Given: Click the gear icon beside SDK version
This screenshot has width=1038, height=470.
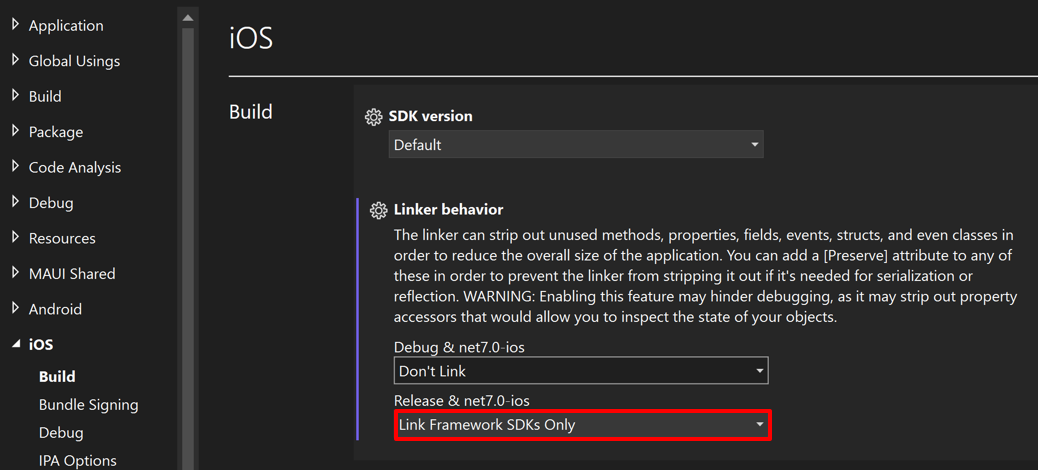Looking at the screenshot, I should pyautogui.click(x=373, y=117).
